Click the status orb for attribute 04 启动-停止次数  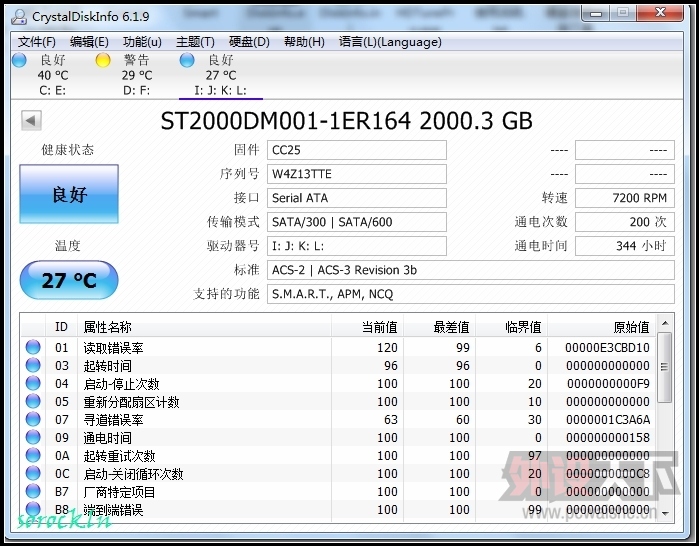click(x=33, y=383)
